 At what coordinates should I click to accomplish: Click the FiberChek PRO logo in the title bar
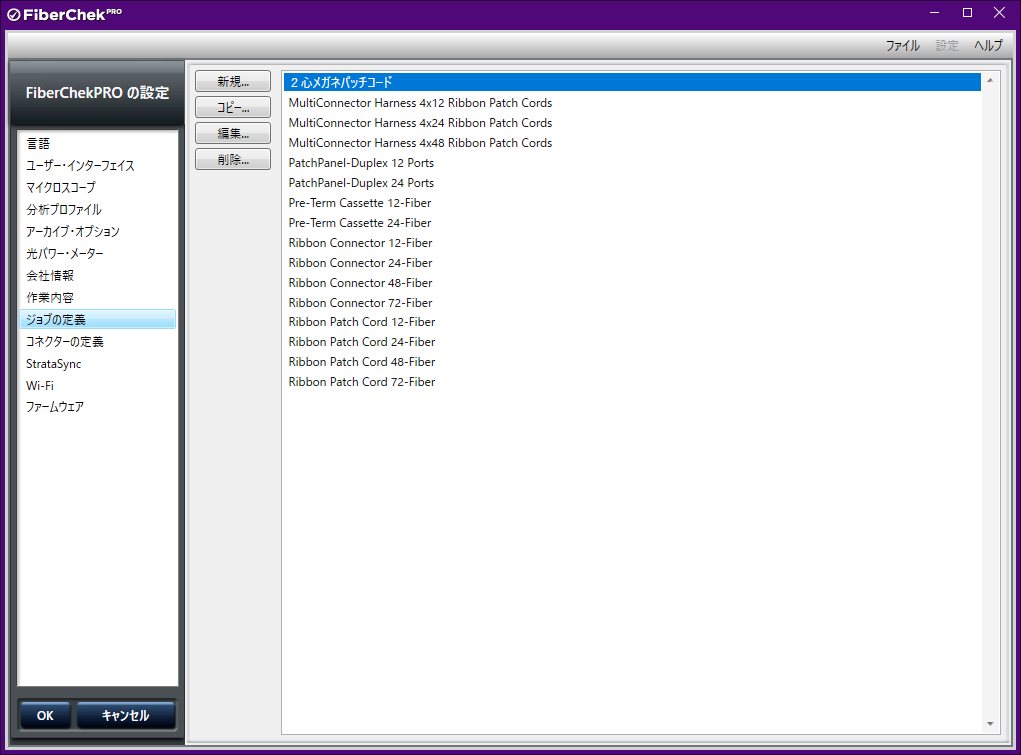(x=64, y=14)
